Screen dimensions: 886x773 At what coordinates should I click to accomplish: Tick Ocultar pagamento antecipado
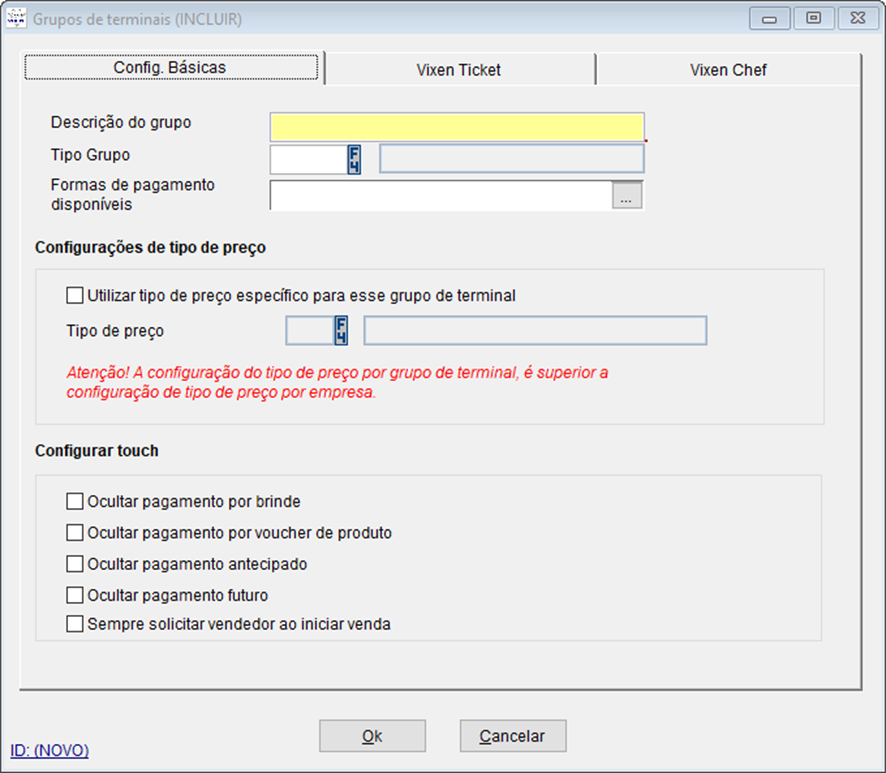coord(75,564)
